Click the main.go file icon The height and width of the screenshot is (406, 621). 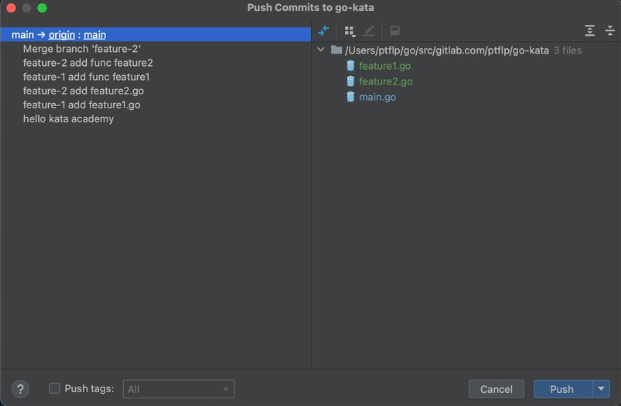350,97
